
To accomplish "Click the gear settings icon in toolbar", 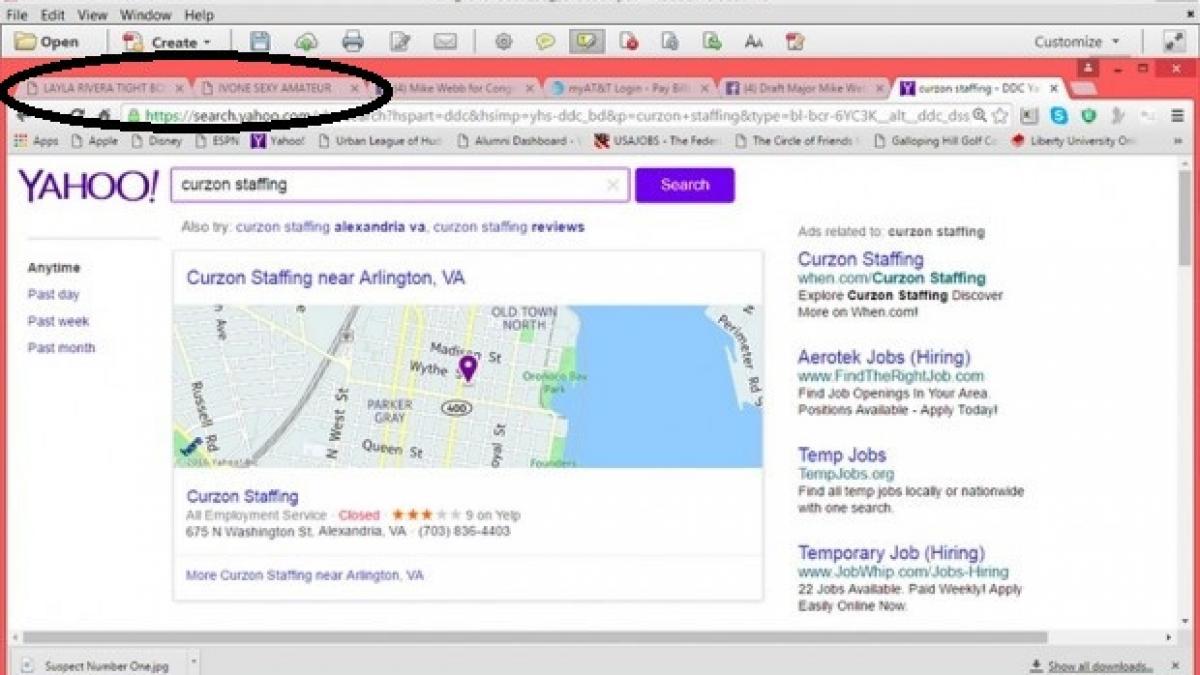I will click(503, 42).
